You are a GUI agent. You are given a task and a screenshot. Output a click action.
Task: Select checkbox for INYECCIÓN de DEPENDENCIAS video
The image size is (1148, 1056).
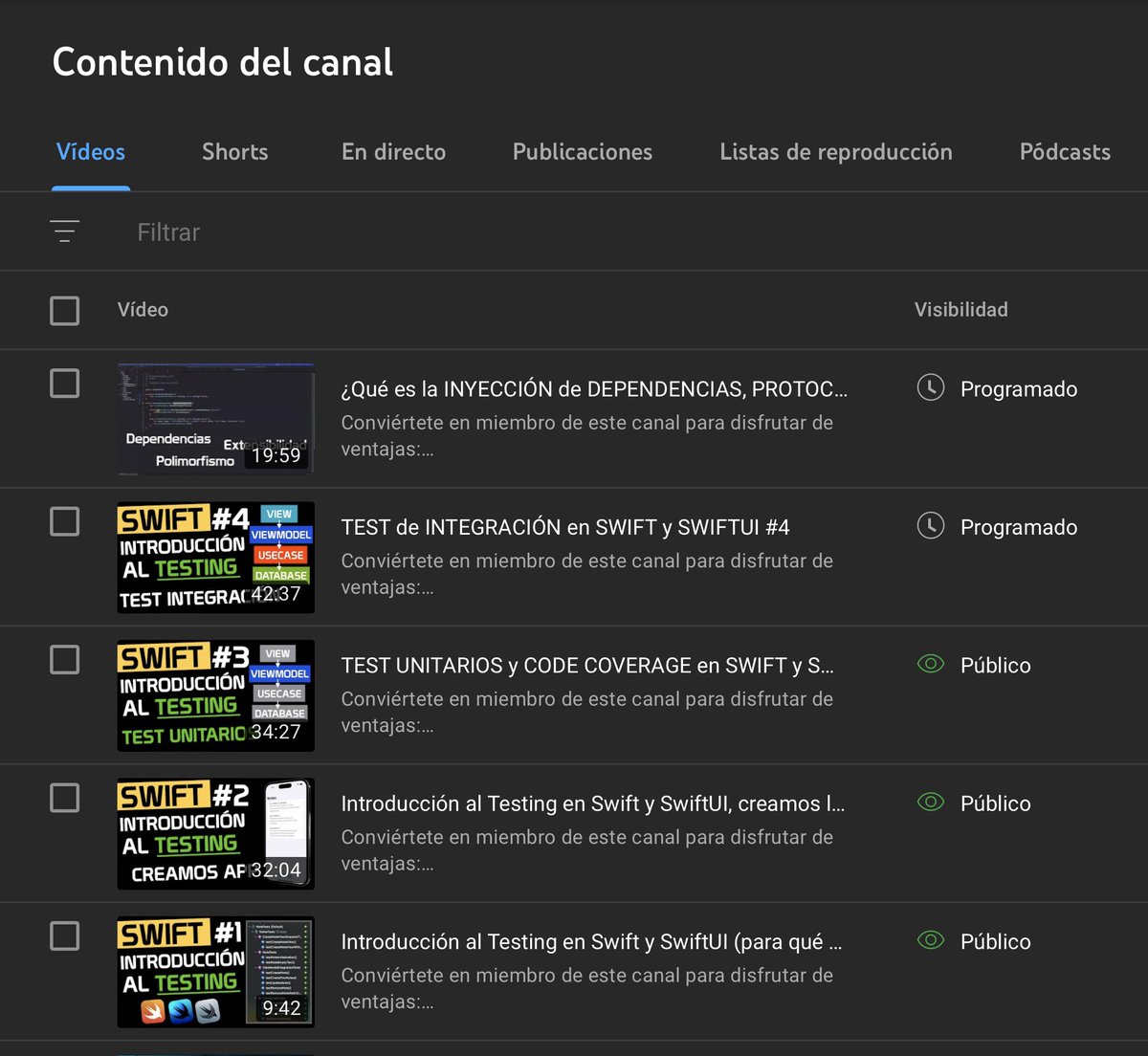tap(64, 384)
